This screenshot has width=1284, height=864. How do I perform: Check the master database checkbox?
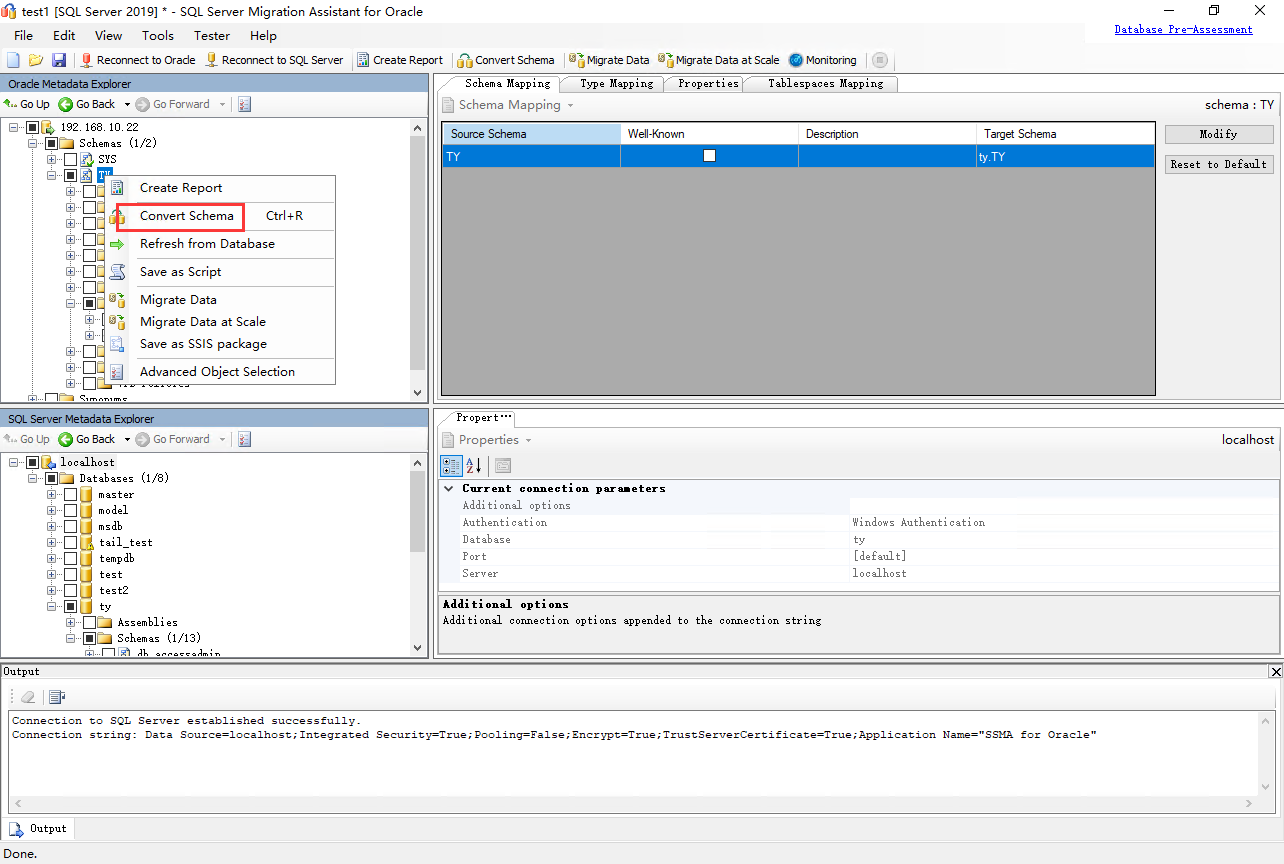[x=70, y=494]
